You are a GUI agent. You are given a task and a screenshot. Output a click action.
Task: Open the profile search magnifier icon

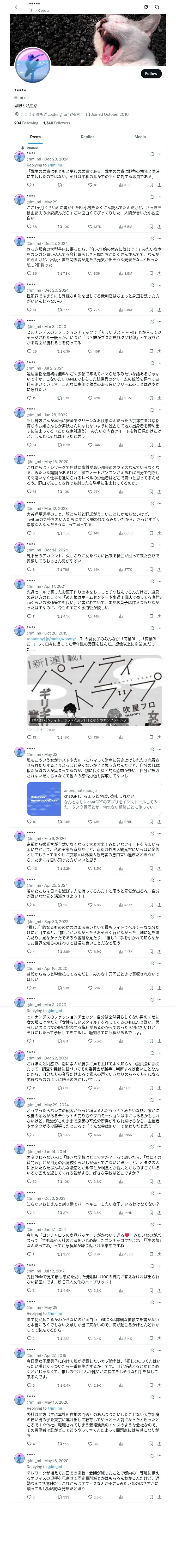157,7
